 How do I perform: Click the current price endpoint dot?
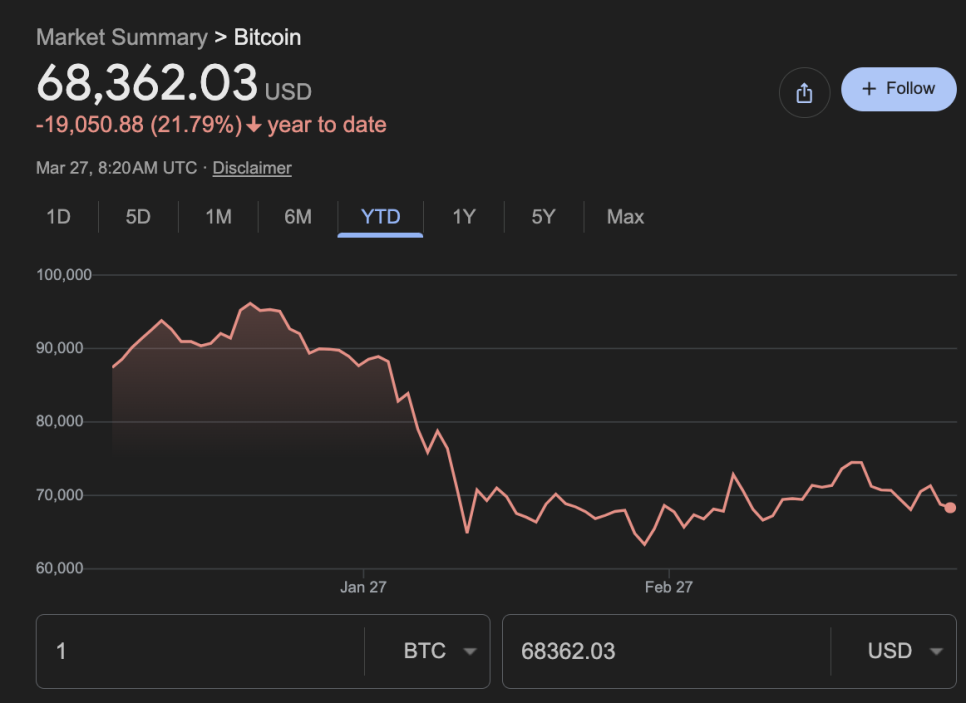coord(949,508)
